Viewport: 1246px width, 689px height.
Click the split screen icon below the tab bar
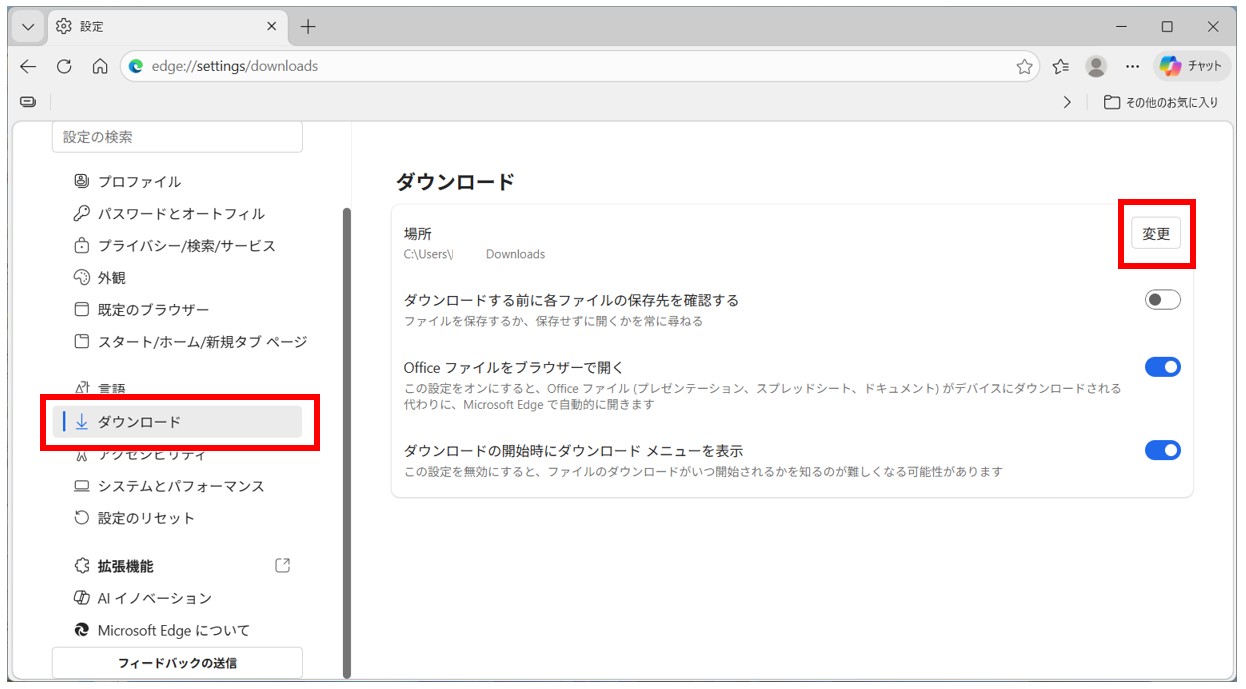tap(28, 101)
